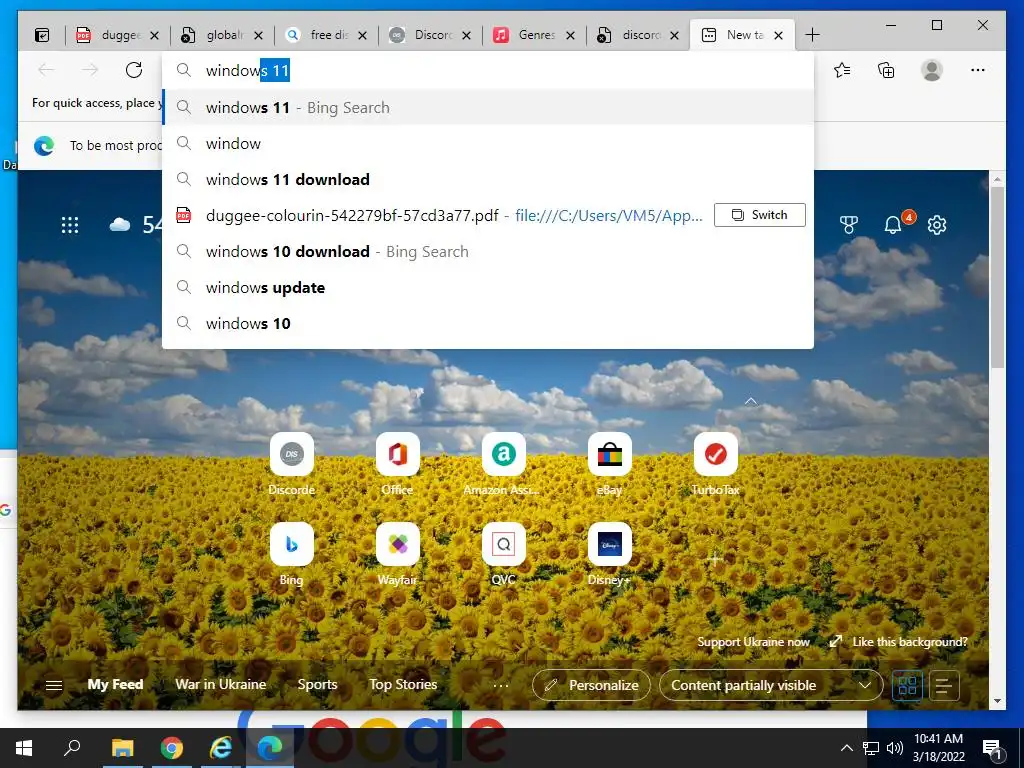
Task: Open the Action Center notification icon
Action: 992,749
